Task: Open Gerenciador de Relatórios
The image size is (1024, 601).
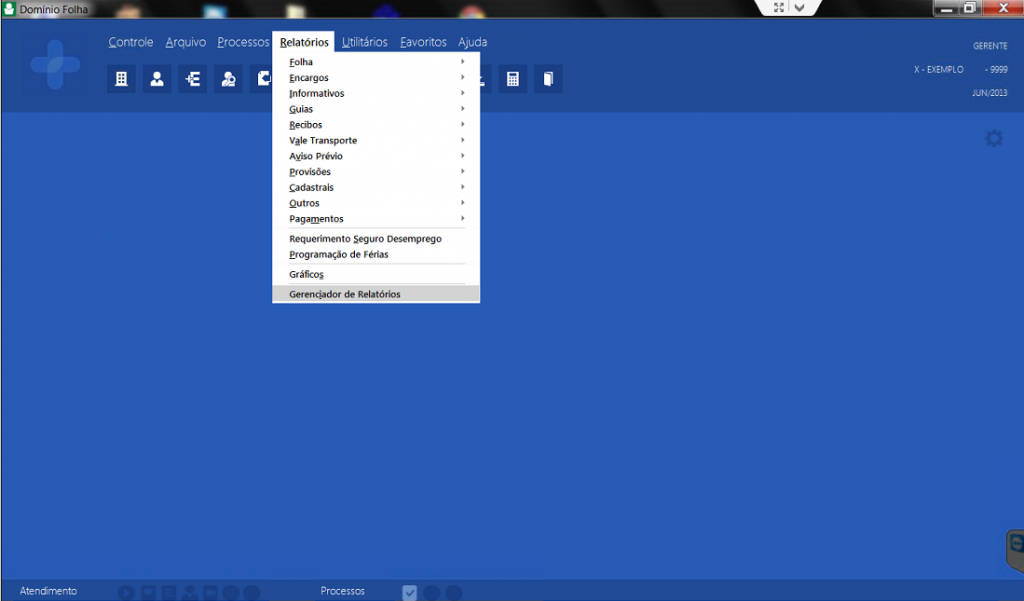Action: [x=376, y=294]
